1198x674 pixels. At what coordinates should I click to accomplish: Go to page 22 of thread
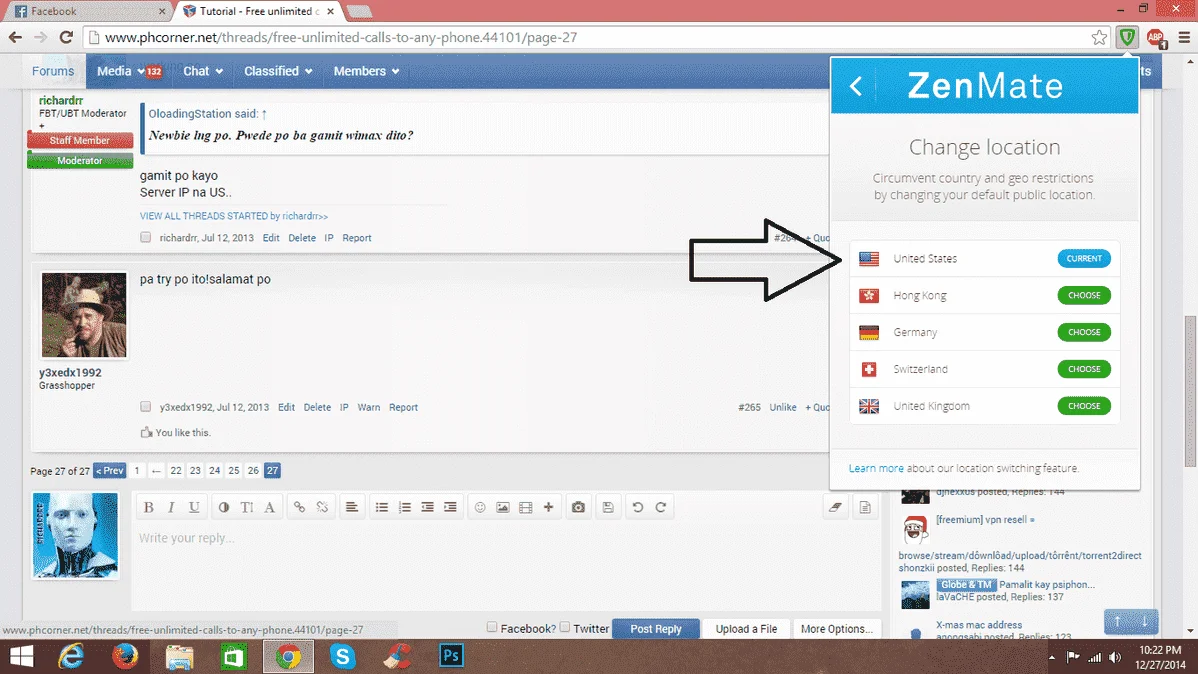coord(176,471)
